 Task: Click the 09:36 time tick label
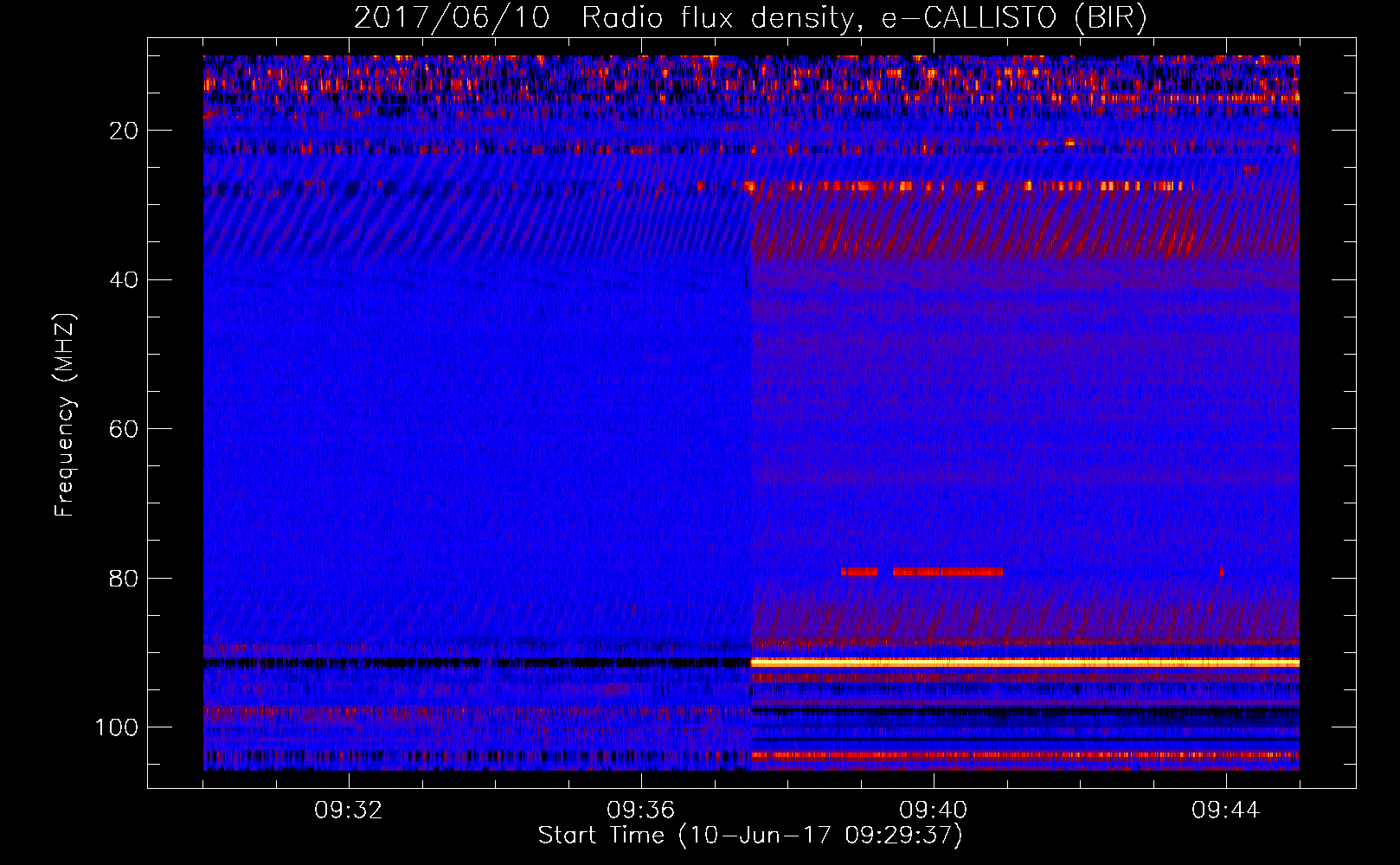click(x=641, y=811)
